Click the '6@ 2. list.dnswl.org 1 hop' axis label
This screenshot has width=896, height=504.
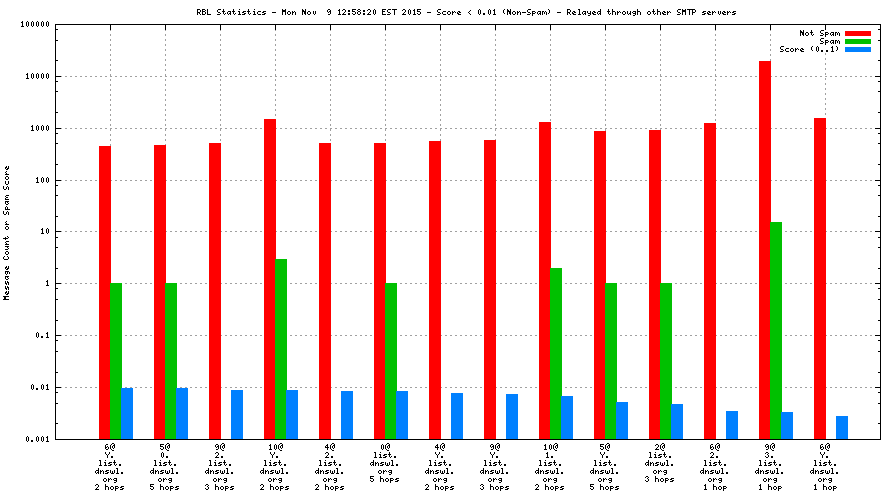pyautogui.click(x=715, y=469)
